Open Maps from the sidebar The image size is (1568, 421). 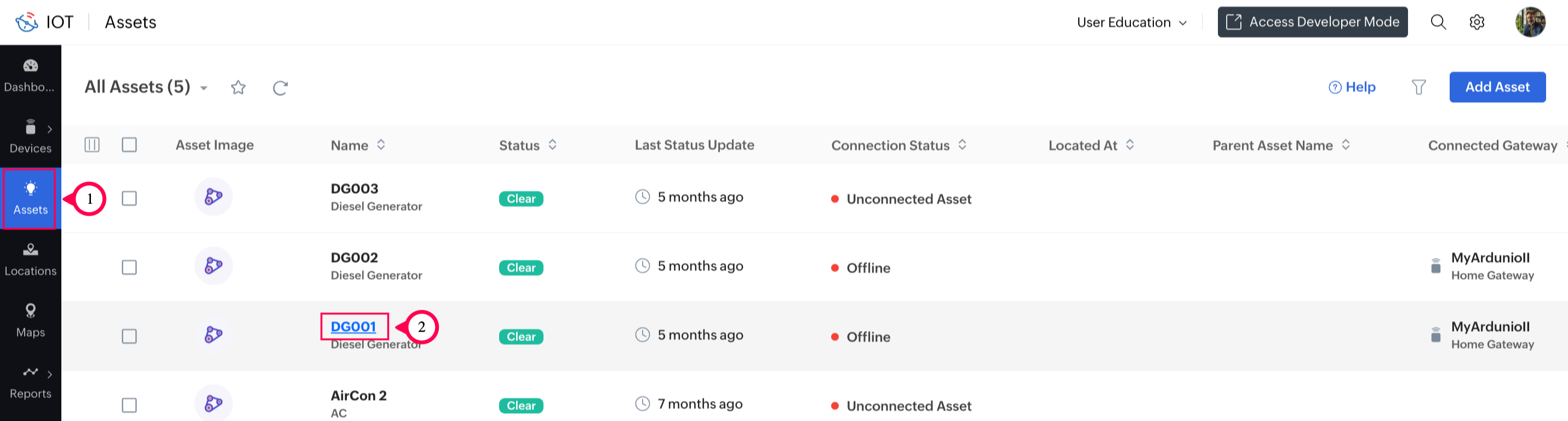(31, 321)
